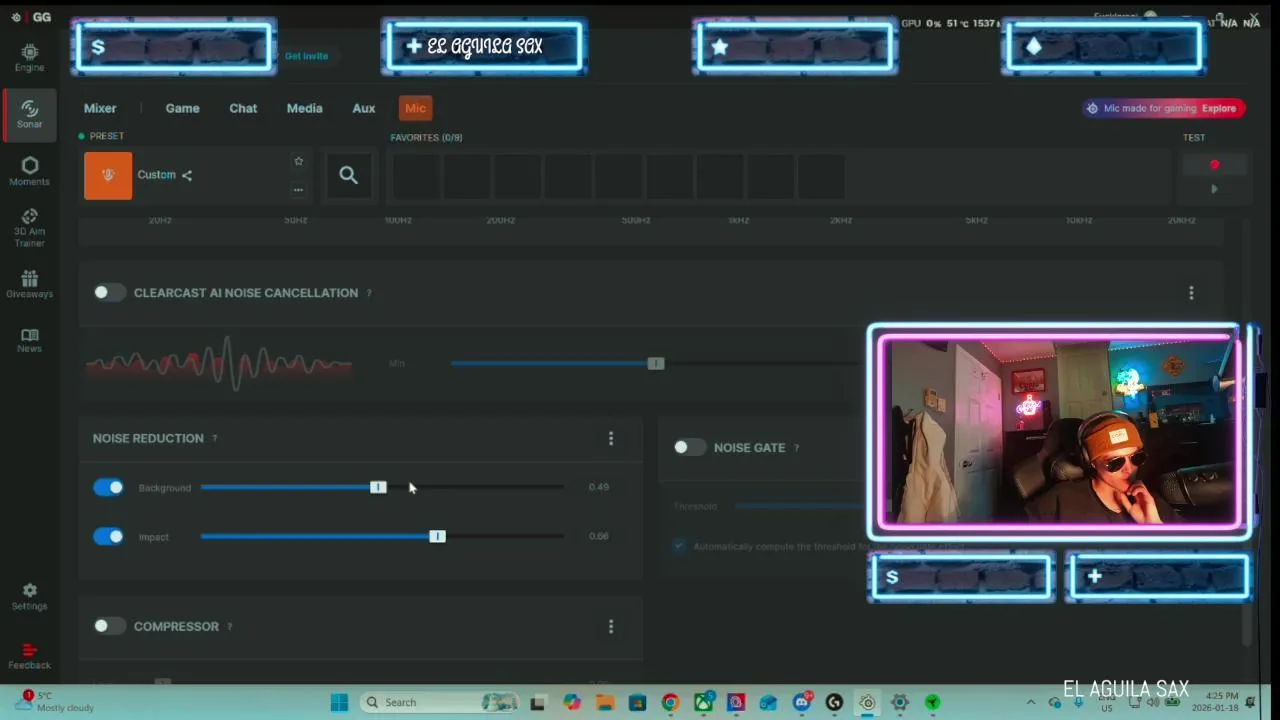Click Mic made for gaming Explore
This screenshot has width=1280, height=720.
[x=1163, y=108]
